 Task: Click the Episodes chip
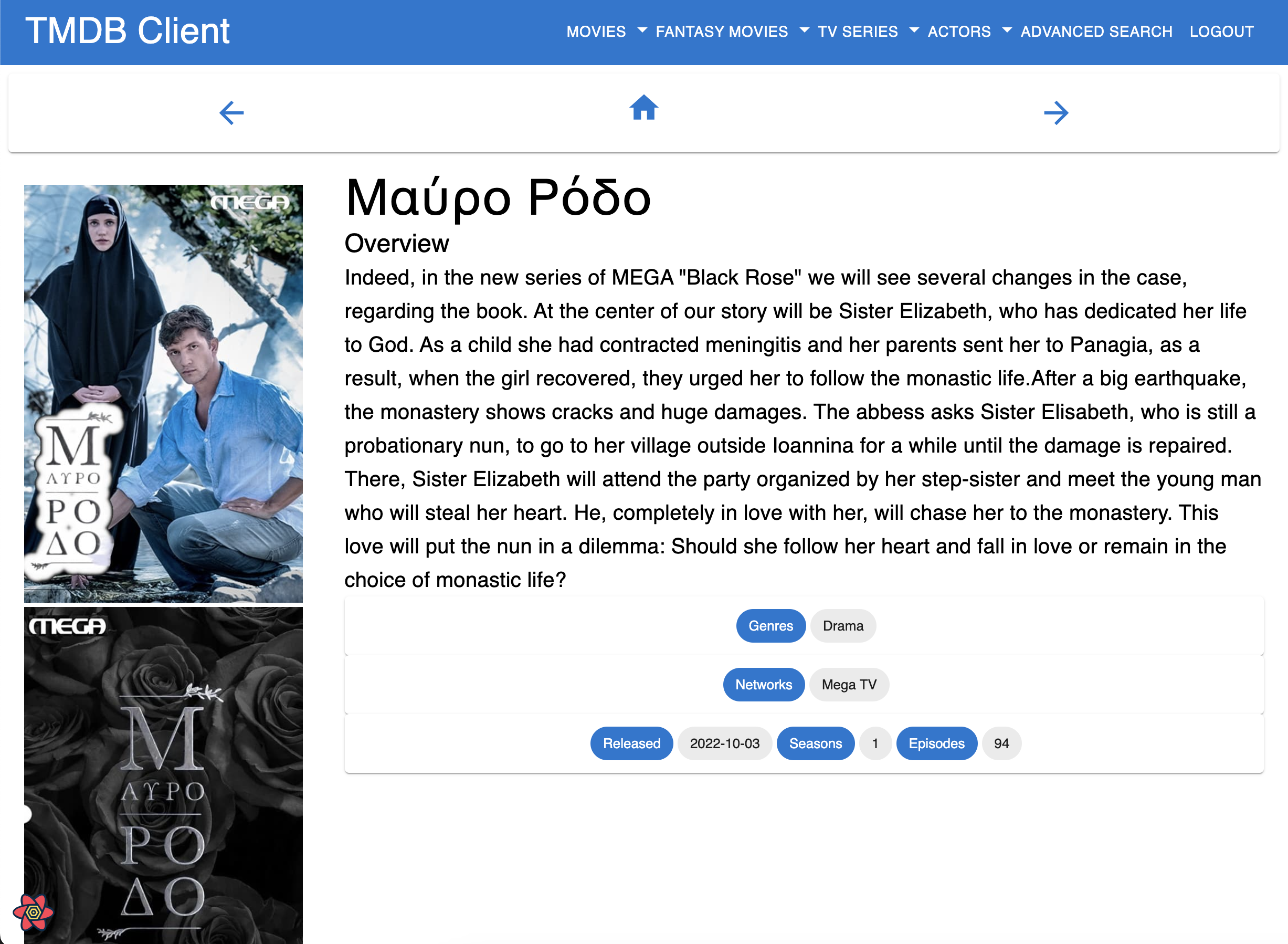click(936, 743)
